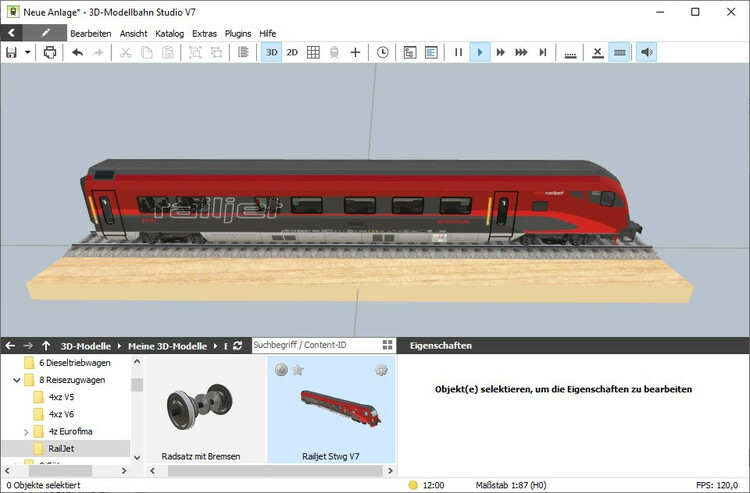Click the X track marker icon
The width and height of the screenshot is (750, 493).
(x=597, y=52)
